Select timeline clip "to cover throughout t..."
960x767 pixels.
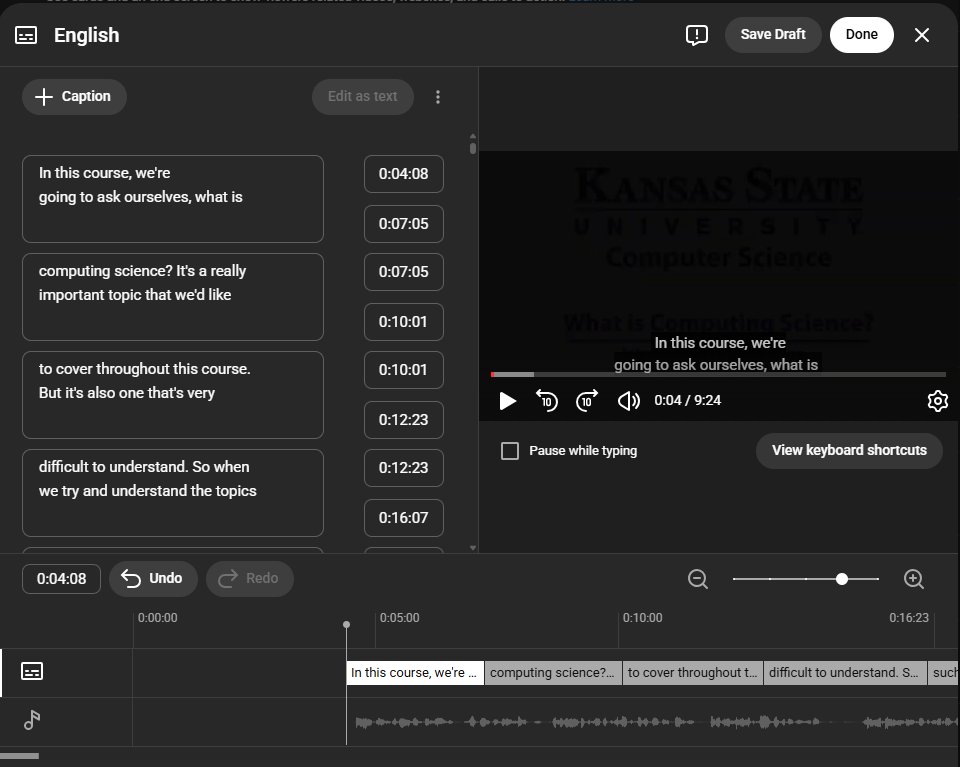692,673
